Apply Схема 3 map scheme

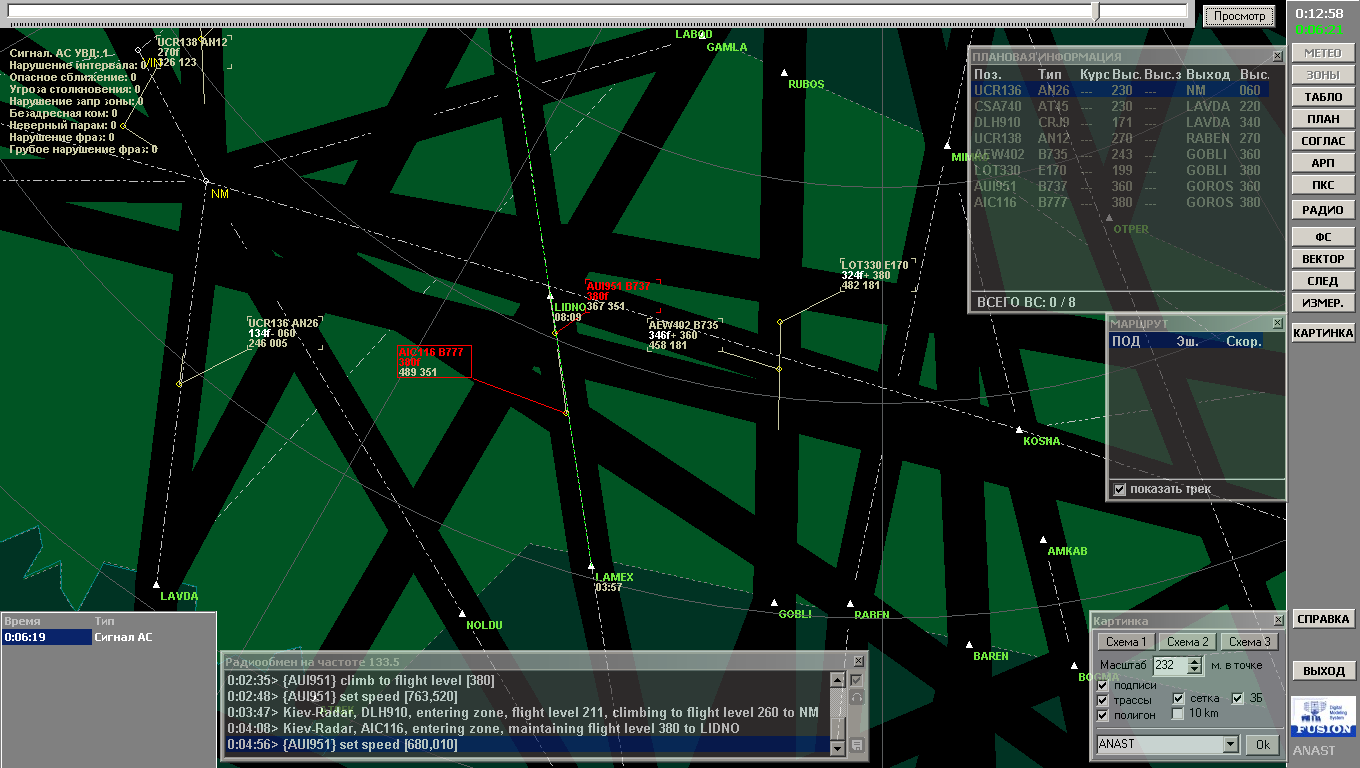[x=1249, y=642]
